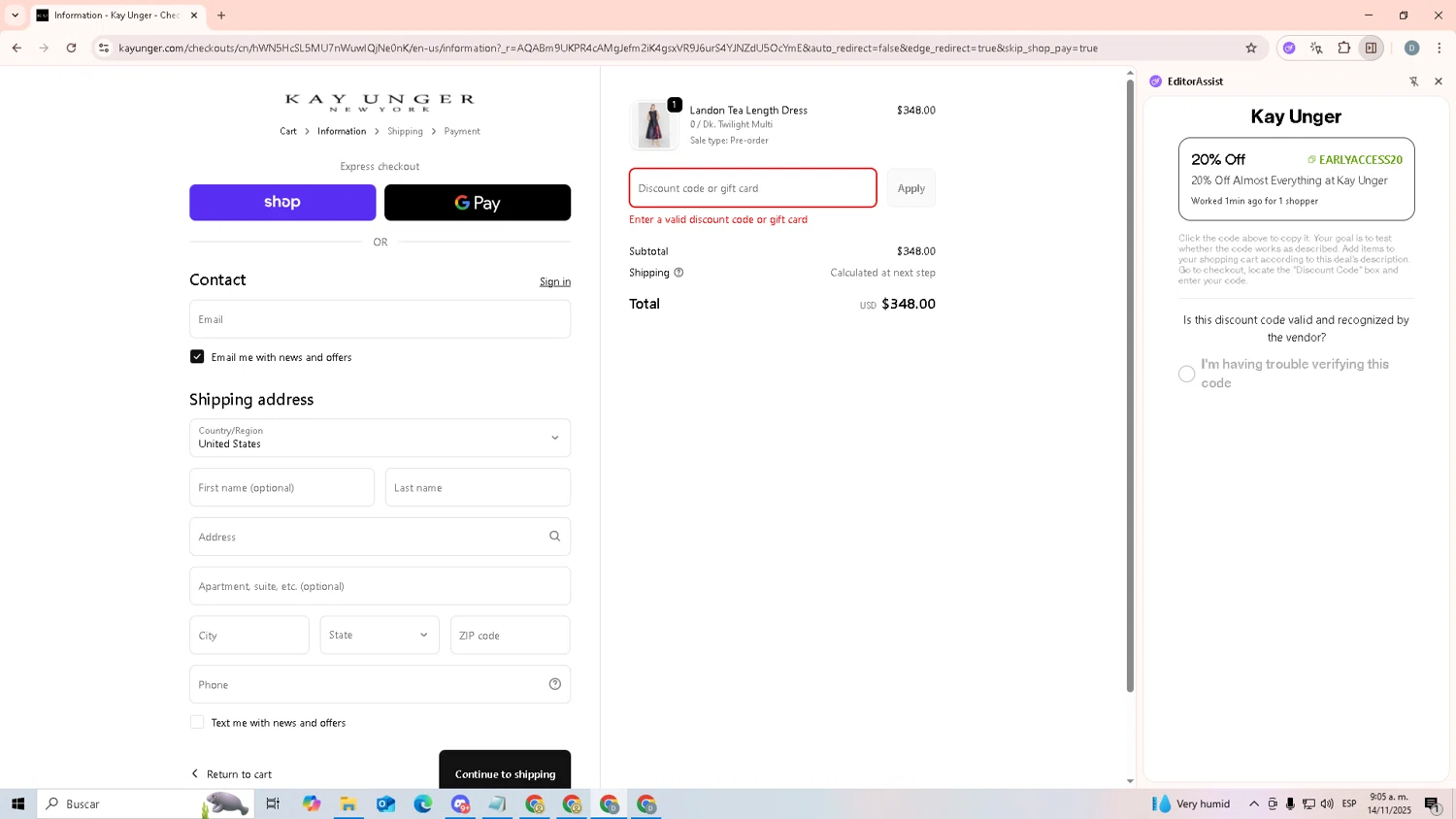Open the Extensions puzzle-piece menu
Screen dimensions: 1456x819
click(x=1344, y=48)
